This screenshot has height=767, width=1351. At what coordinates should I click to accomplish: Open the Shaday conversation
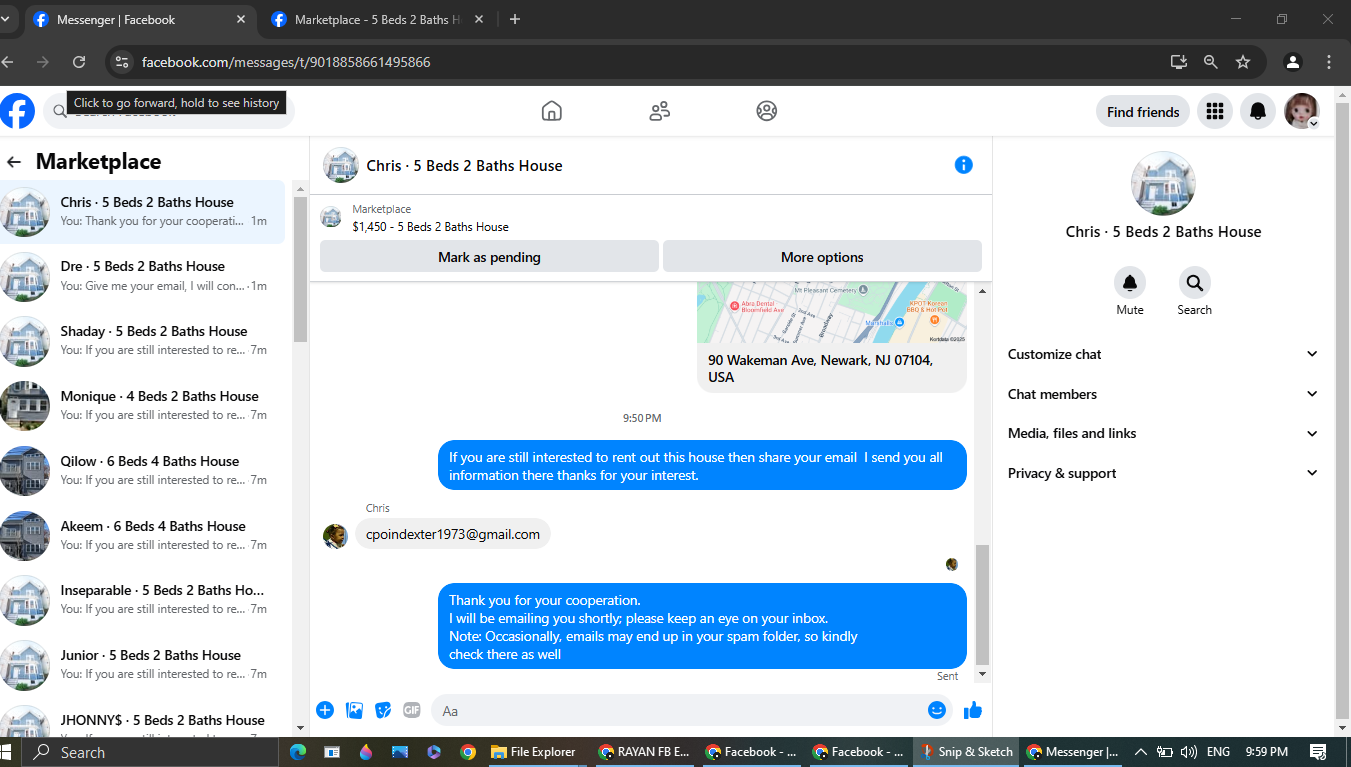pos(143,341)
